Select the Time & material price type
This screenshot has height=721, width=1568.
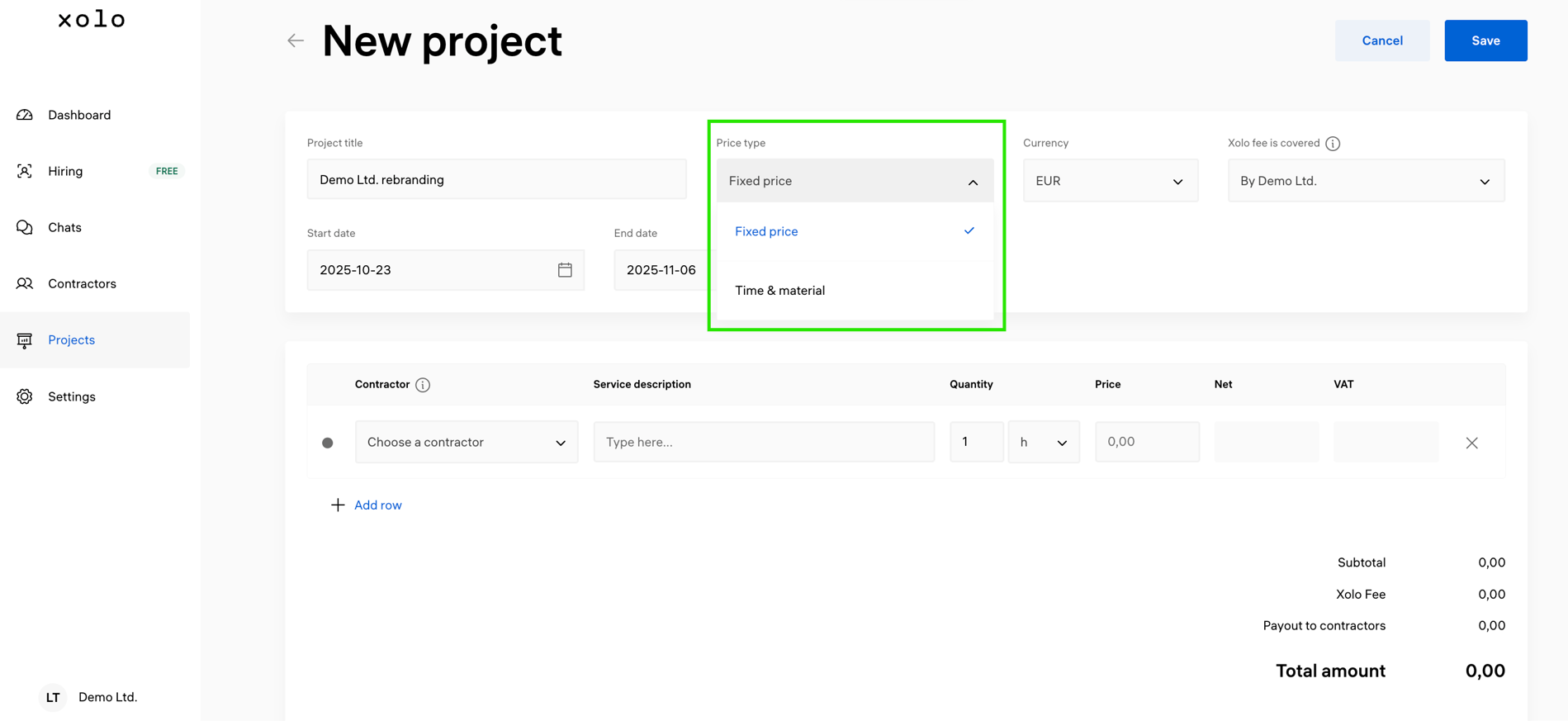coord(779,291)
